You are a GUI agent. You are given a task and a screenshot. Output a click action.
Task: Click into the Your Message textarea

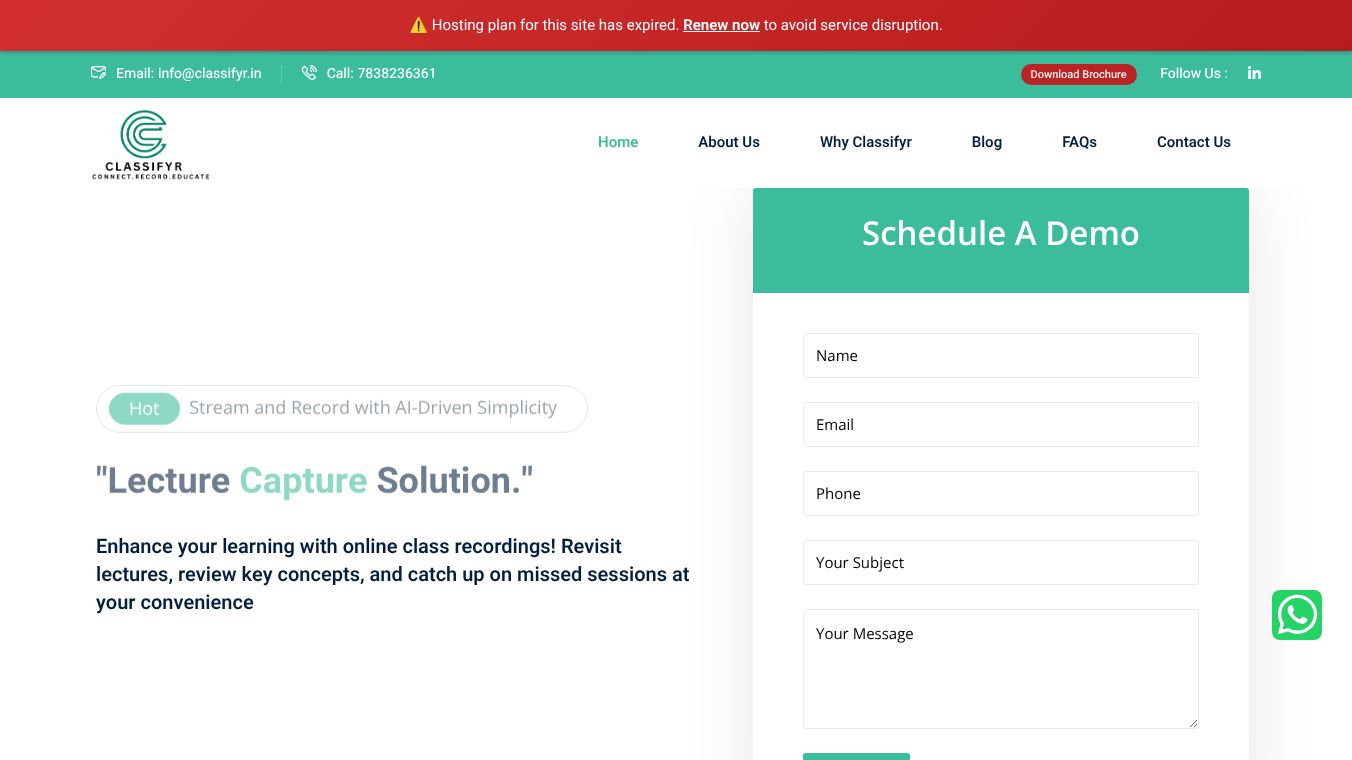click(1000, 669)
